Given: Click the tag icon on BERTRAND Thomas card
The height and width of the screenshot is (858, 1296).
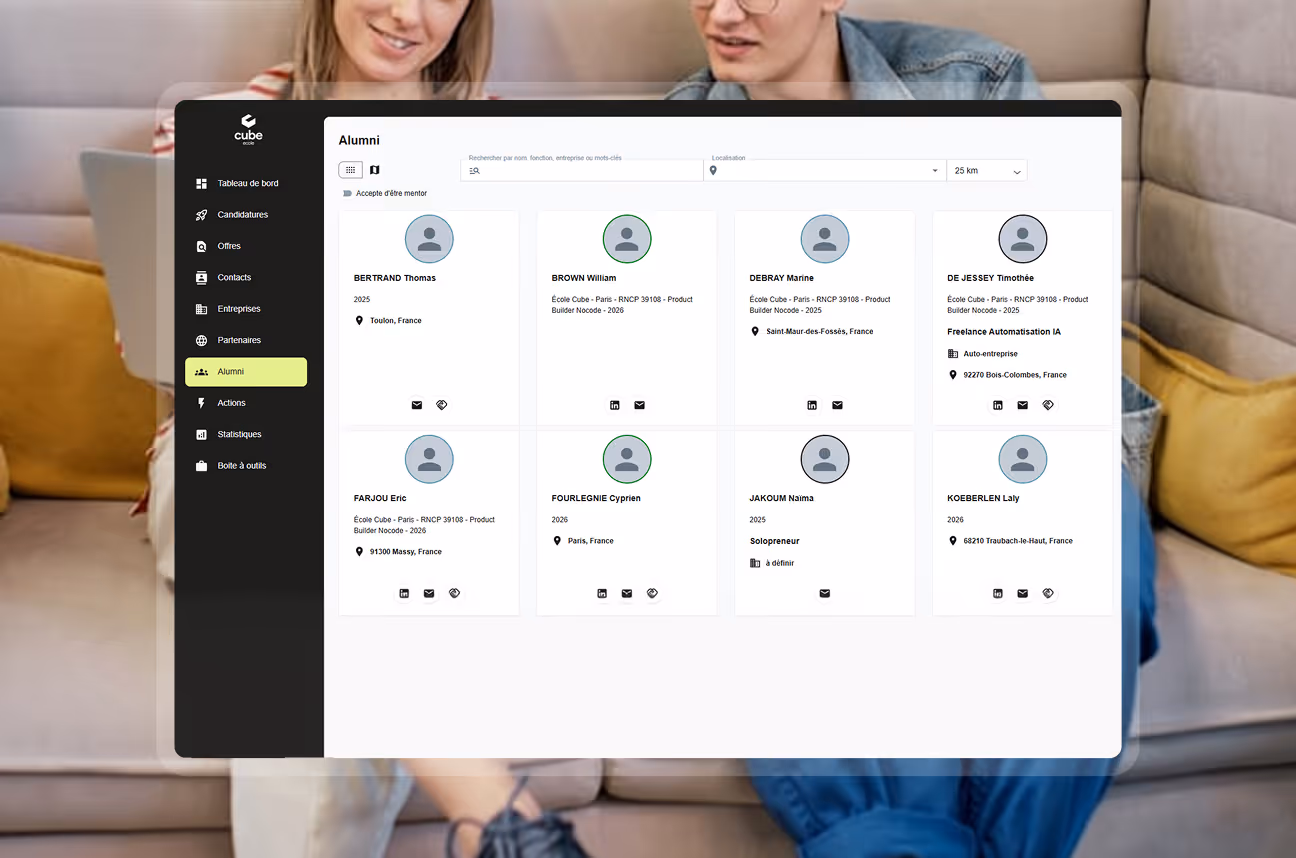Looking at the screenshot, I should [442, 405].
